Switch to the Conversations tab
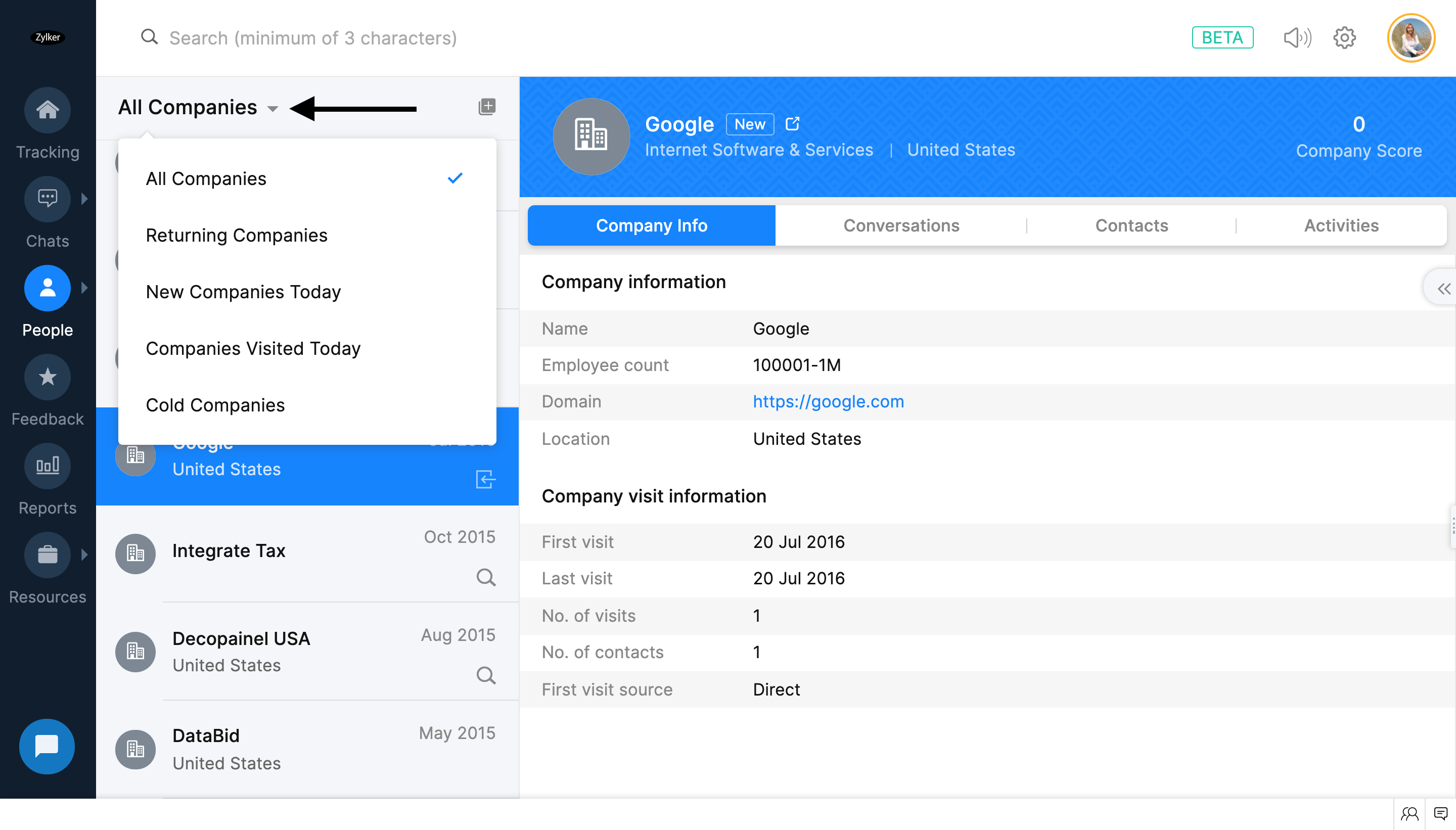The width and height of the screenshot is (1456, 830). pyautogui.click(x=901, y=225)
